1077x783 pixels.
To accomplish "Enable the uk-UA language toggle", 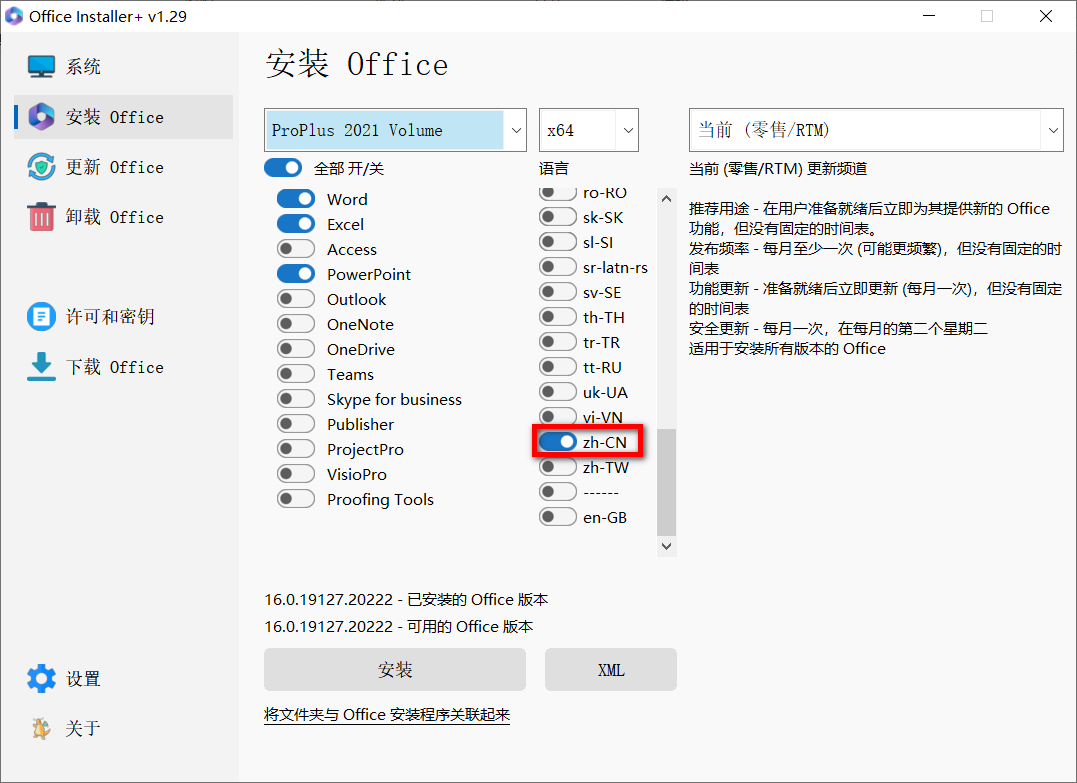I will click(558, 392).
